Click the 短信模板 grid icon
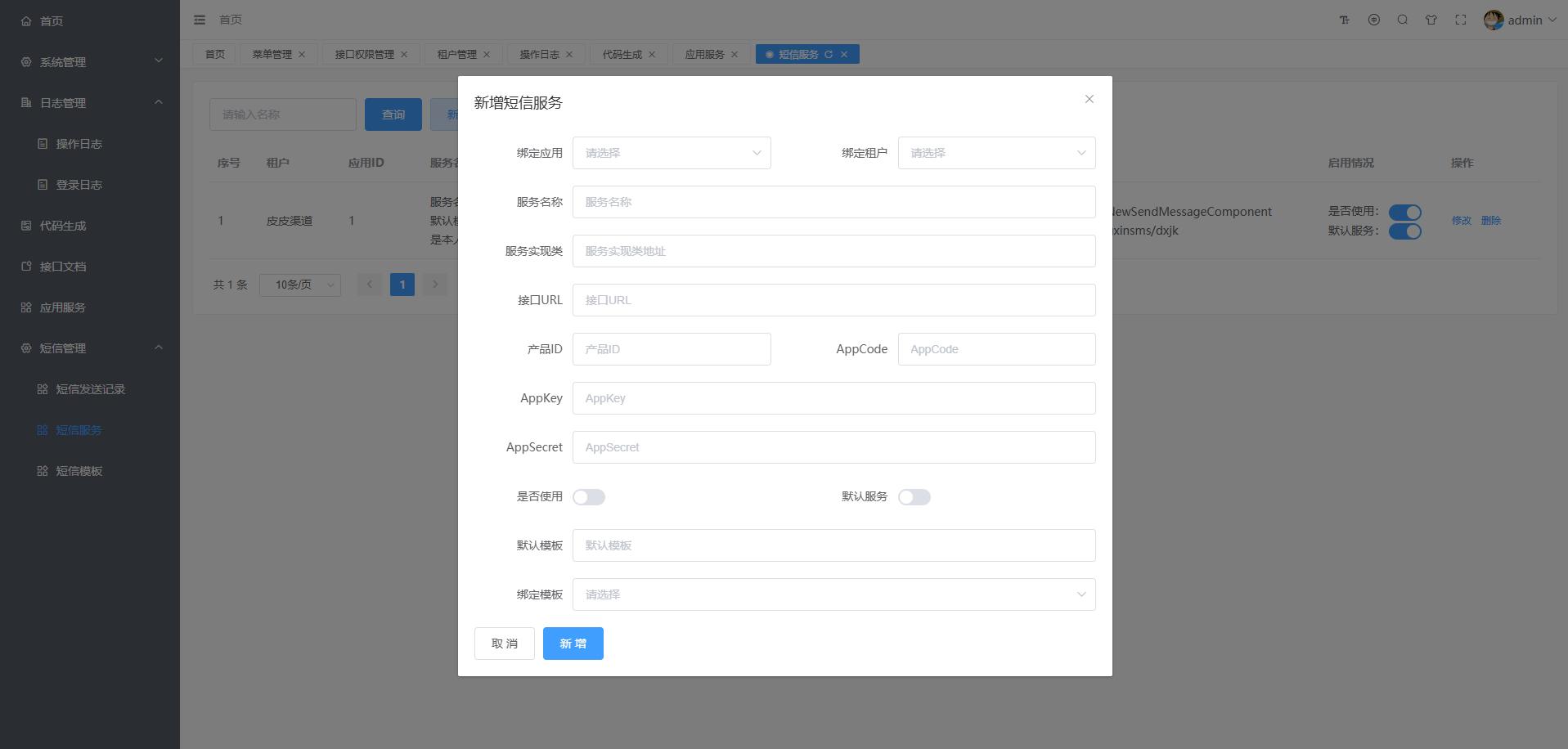 [x=43, y=471]
